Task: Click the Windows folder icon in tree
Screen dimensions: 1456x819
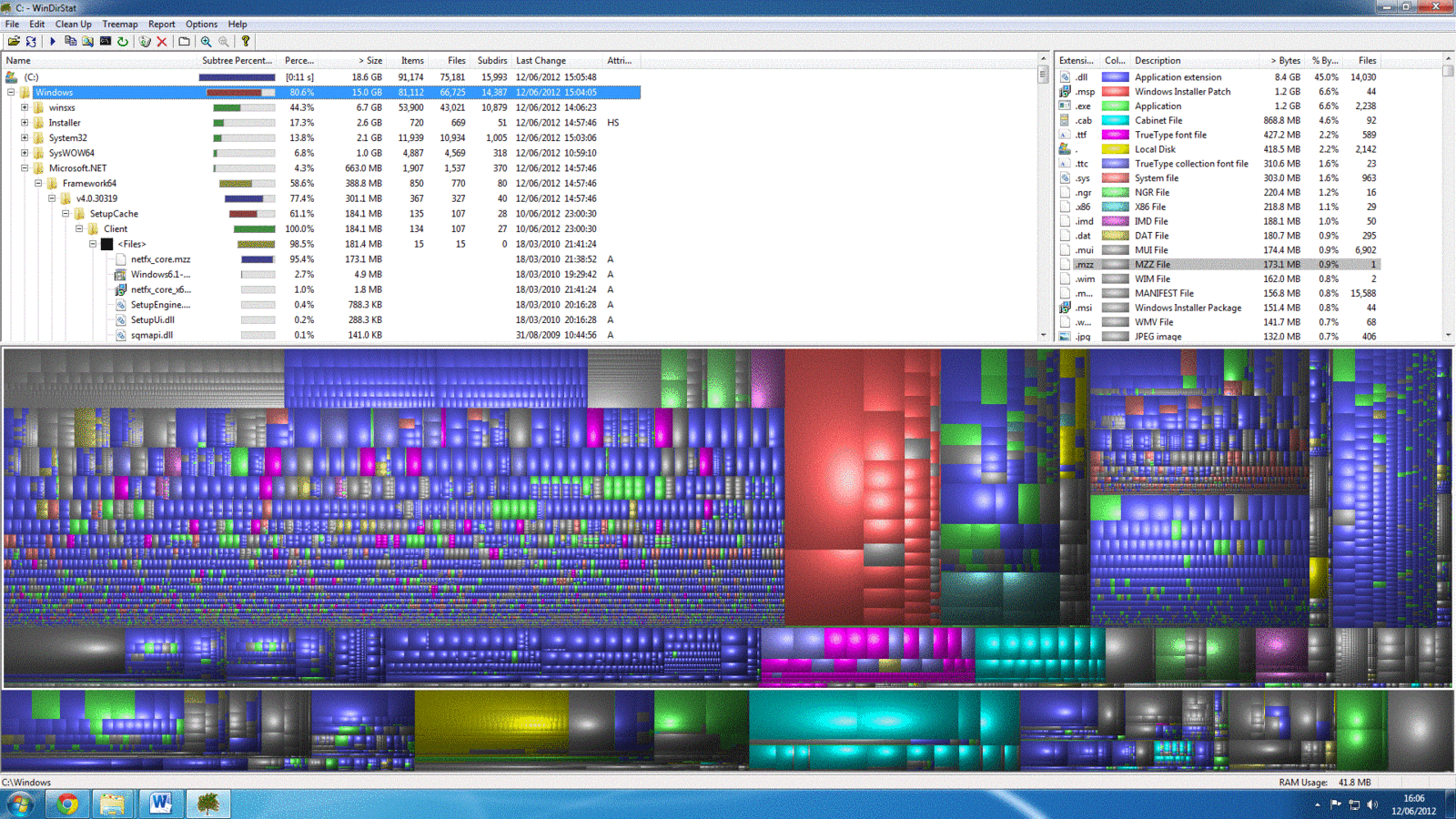Action: (25, 92)
